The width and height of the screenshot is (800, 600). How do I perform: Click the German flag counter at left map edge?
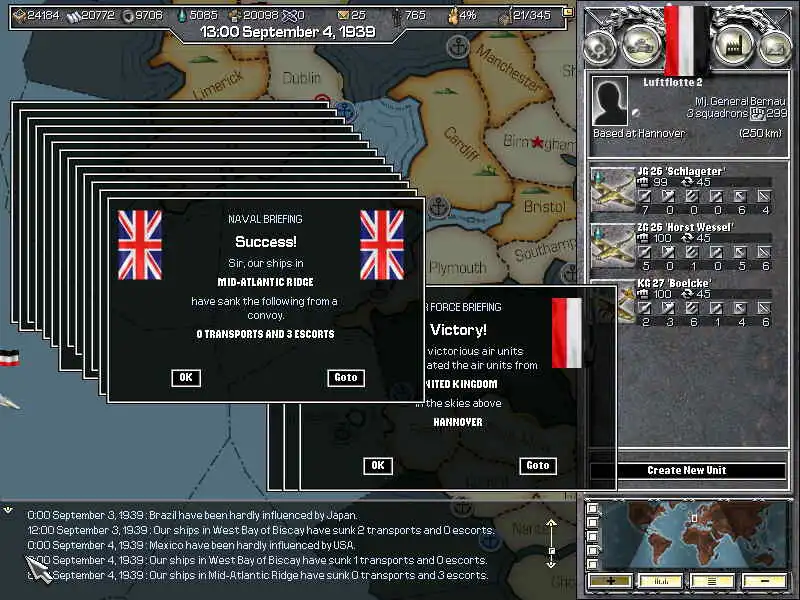[9, 359]
